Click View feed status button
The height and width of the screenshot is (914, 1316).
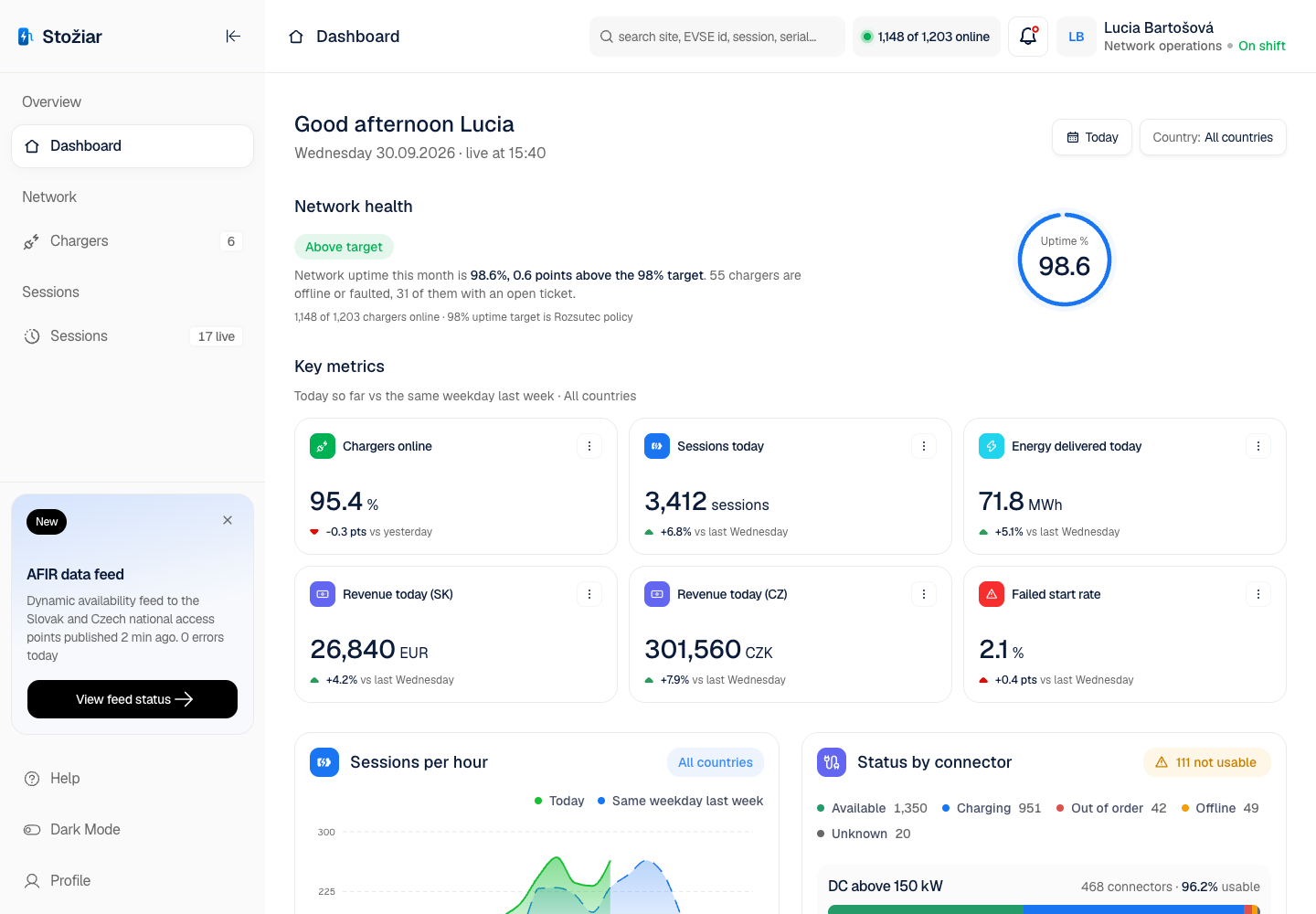coord(133,699)
